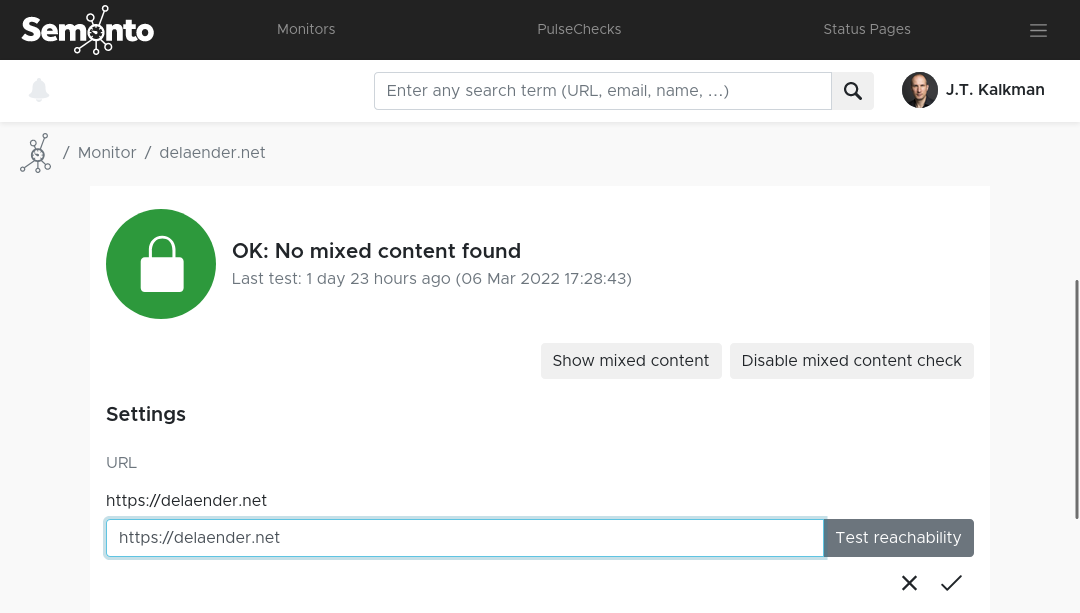This screenshot has width=1080, height=613.
Task: Open notifications bell
Action: pos(39,90)
